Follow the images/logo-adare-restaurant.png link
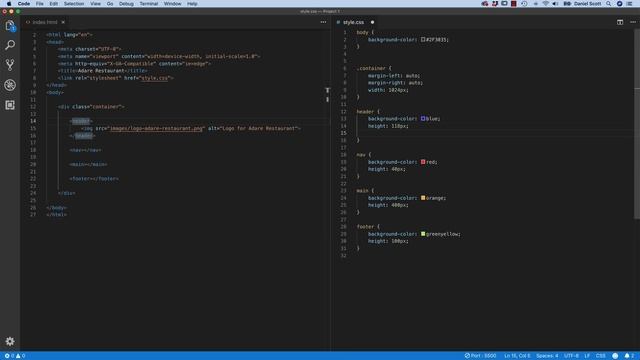Screen dimensions: 640x360 [156, 128]
